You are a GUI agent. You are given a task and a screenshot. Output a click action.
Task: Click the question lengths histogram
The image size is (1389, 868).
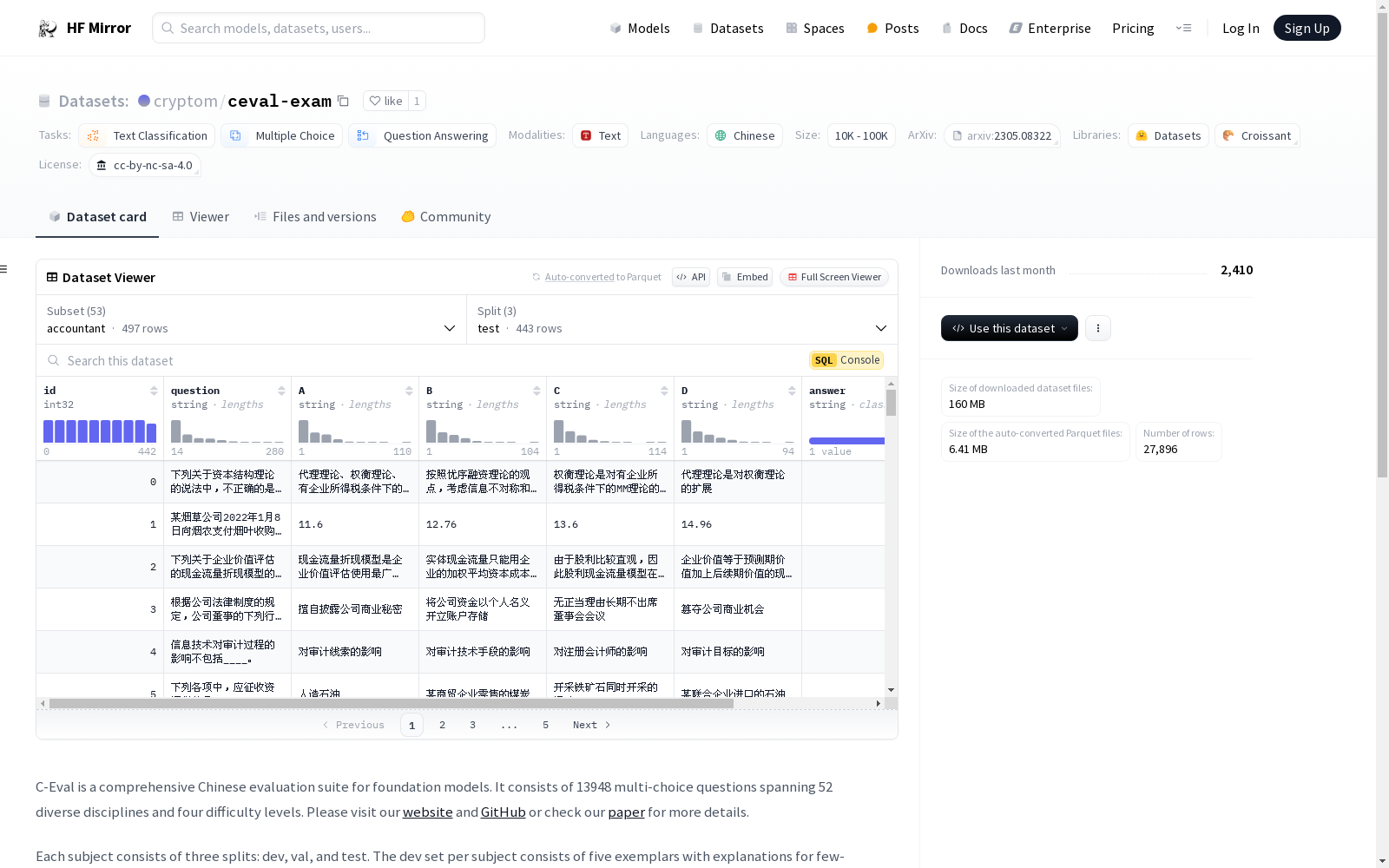227,431
